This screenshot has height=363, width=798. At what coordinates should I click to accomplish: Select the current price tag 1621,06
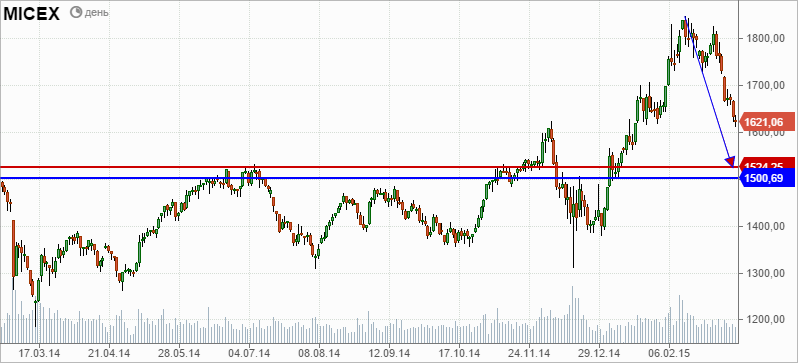tap(767, 122)
